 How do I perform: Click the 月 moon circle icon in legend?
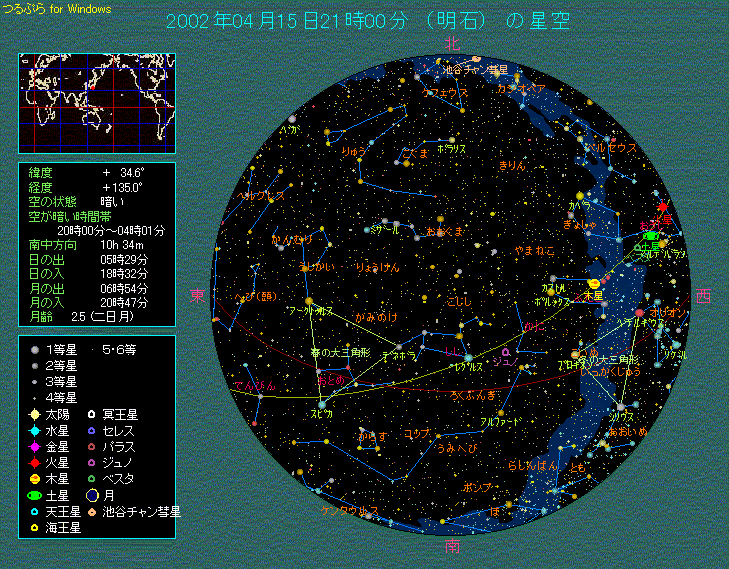(x=93, y=496)
